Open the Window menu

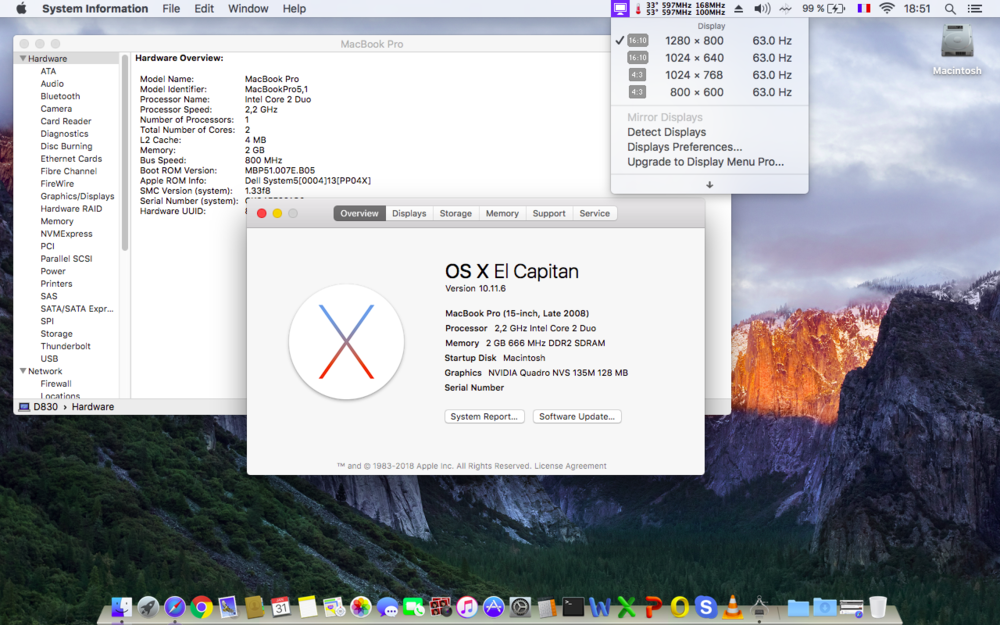click(x=248, y=8)
